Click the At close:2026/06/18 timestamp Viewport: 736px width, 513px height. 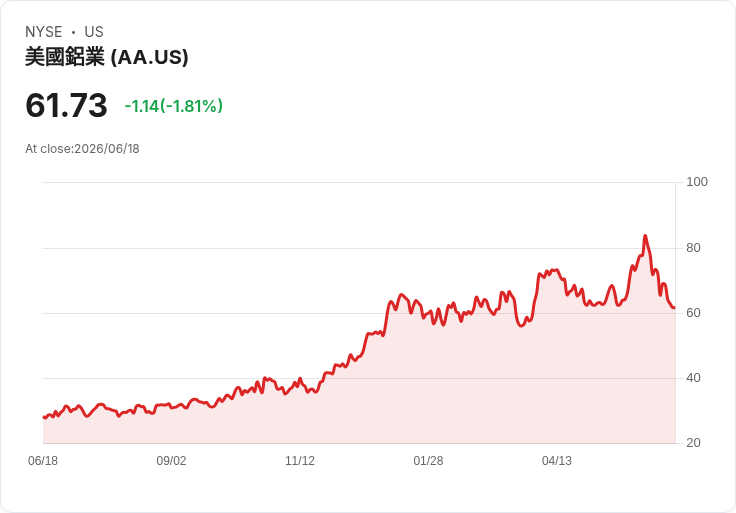pyautogui.click(x=82, y=149)
